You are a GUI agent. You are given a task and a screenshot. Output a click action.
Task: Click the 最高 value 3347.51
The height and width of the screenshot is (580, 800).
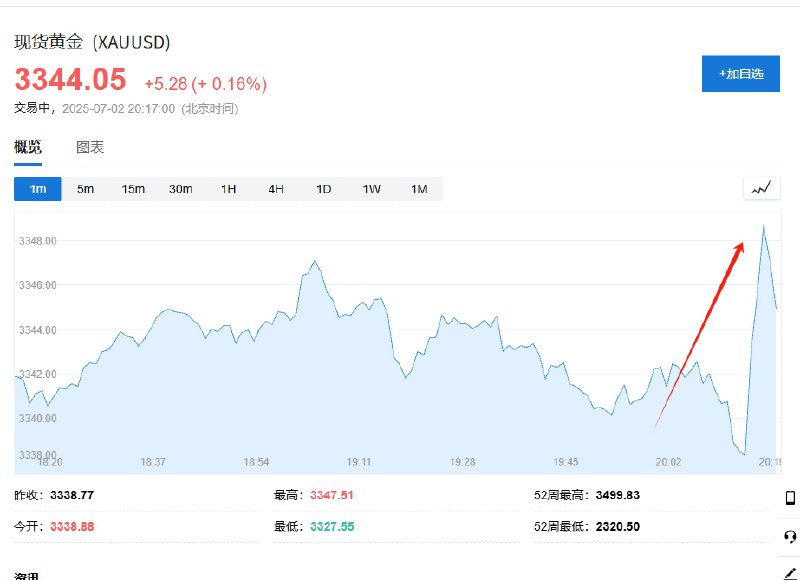point(332,495)
